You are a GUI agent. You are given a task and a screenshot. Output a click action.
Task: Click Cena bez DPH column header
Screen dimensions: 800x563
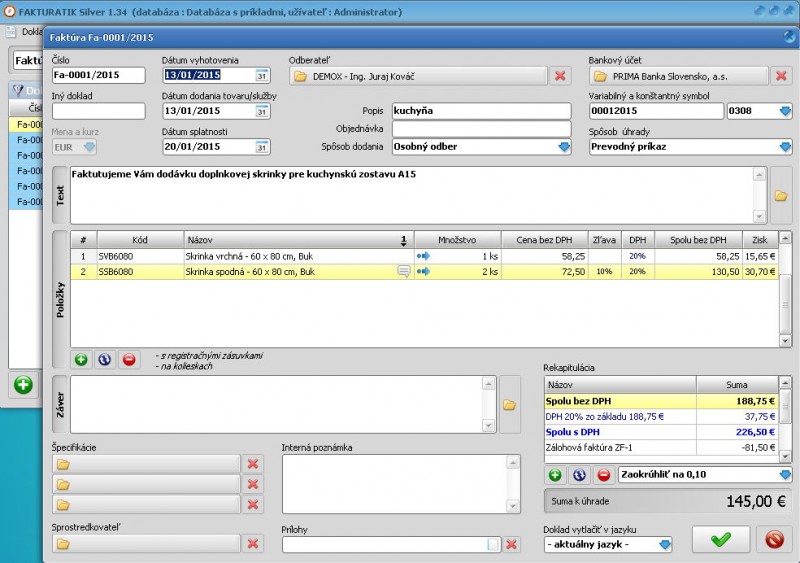(x=545, y=240)
